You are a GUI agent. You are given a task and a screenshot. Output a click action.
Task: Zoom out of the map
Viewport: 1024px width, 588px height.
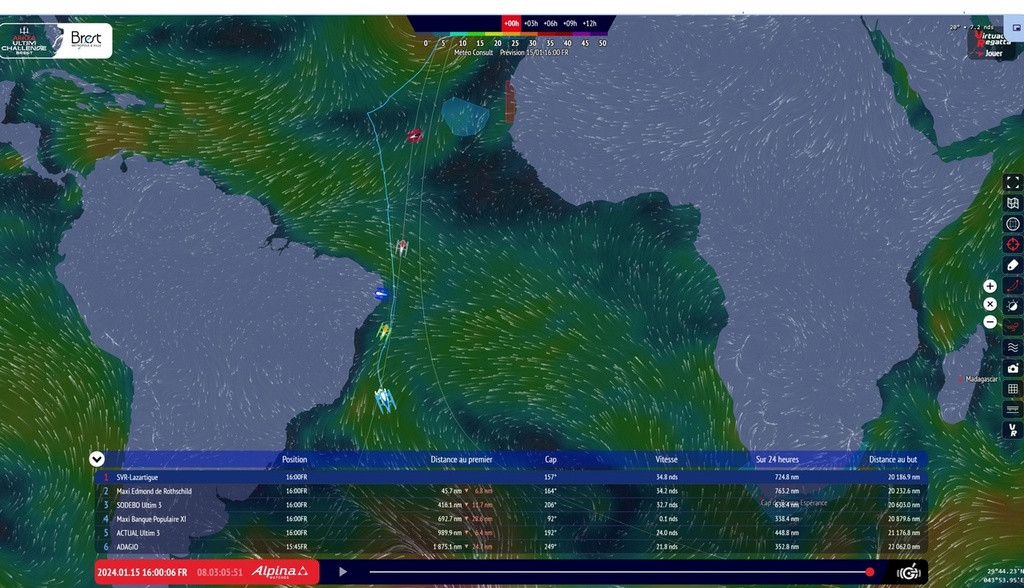990,322
